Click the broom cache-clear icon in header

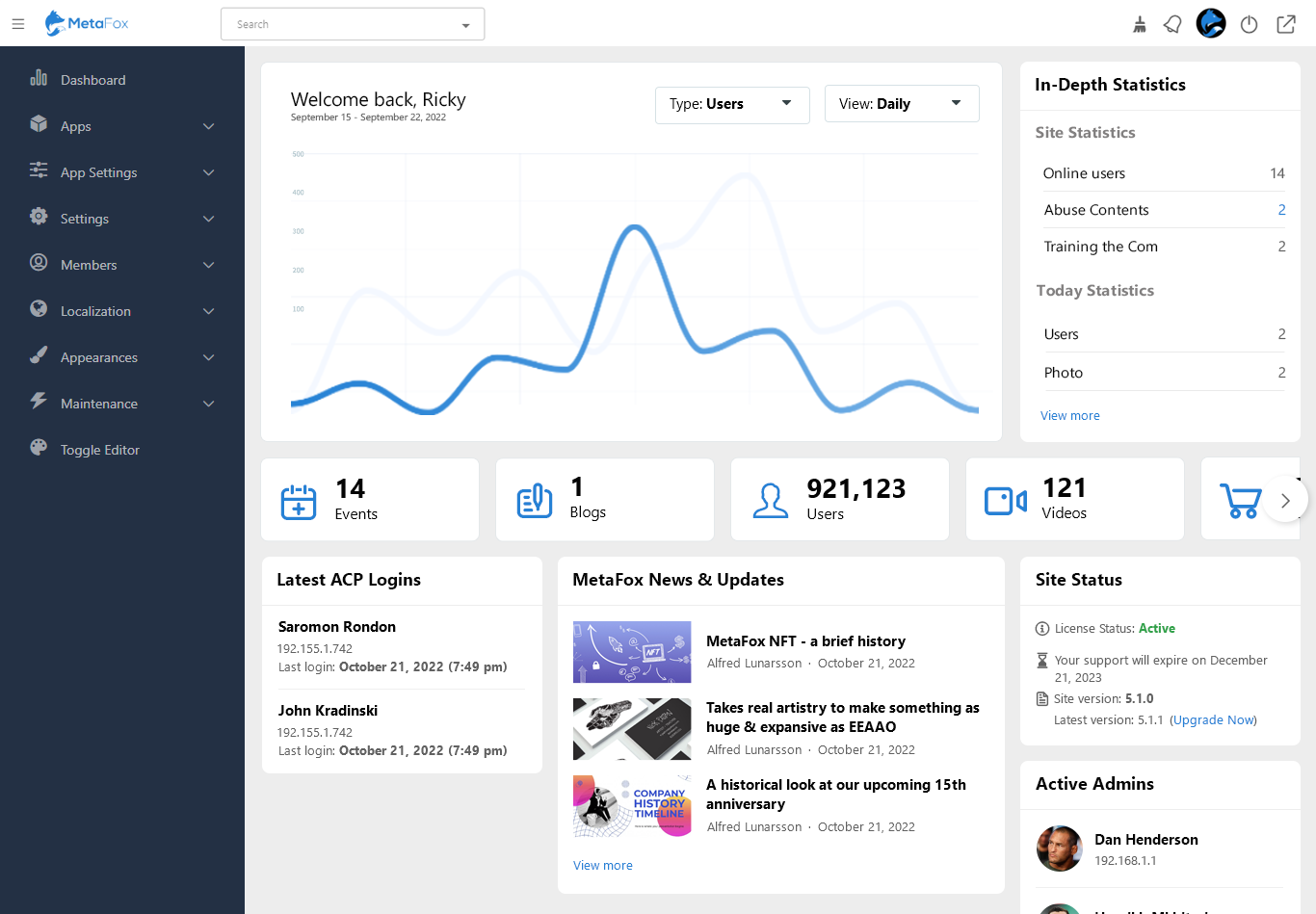(1140, 24)
